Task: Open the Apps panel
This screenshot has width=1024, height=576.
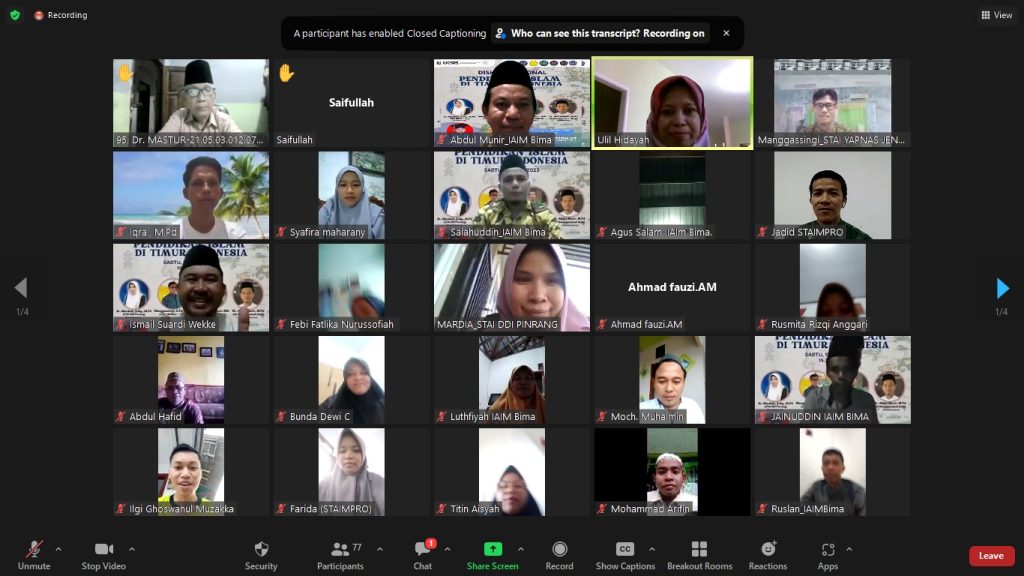Action: tap(827, 555)
